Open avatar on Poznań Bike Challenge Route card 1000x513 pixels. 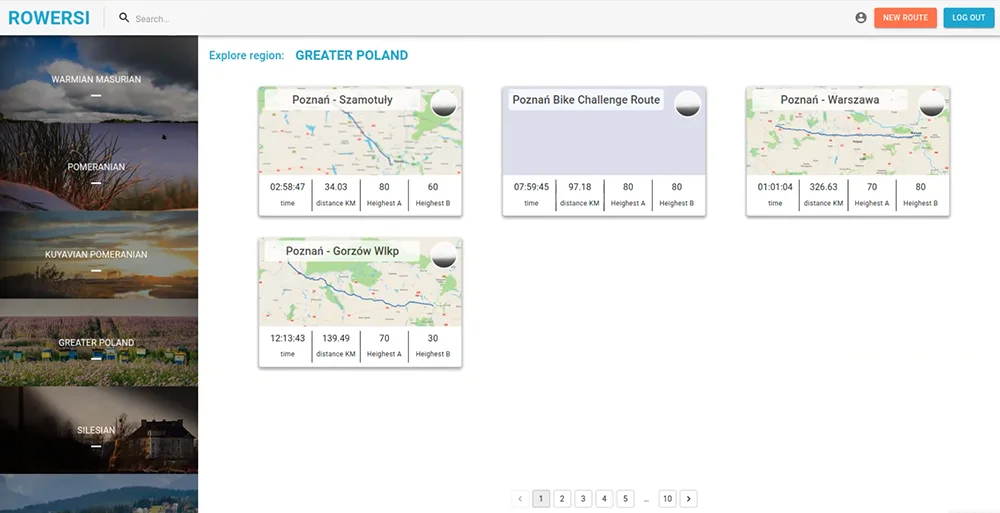click(x=688, y=103)
